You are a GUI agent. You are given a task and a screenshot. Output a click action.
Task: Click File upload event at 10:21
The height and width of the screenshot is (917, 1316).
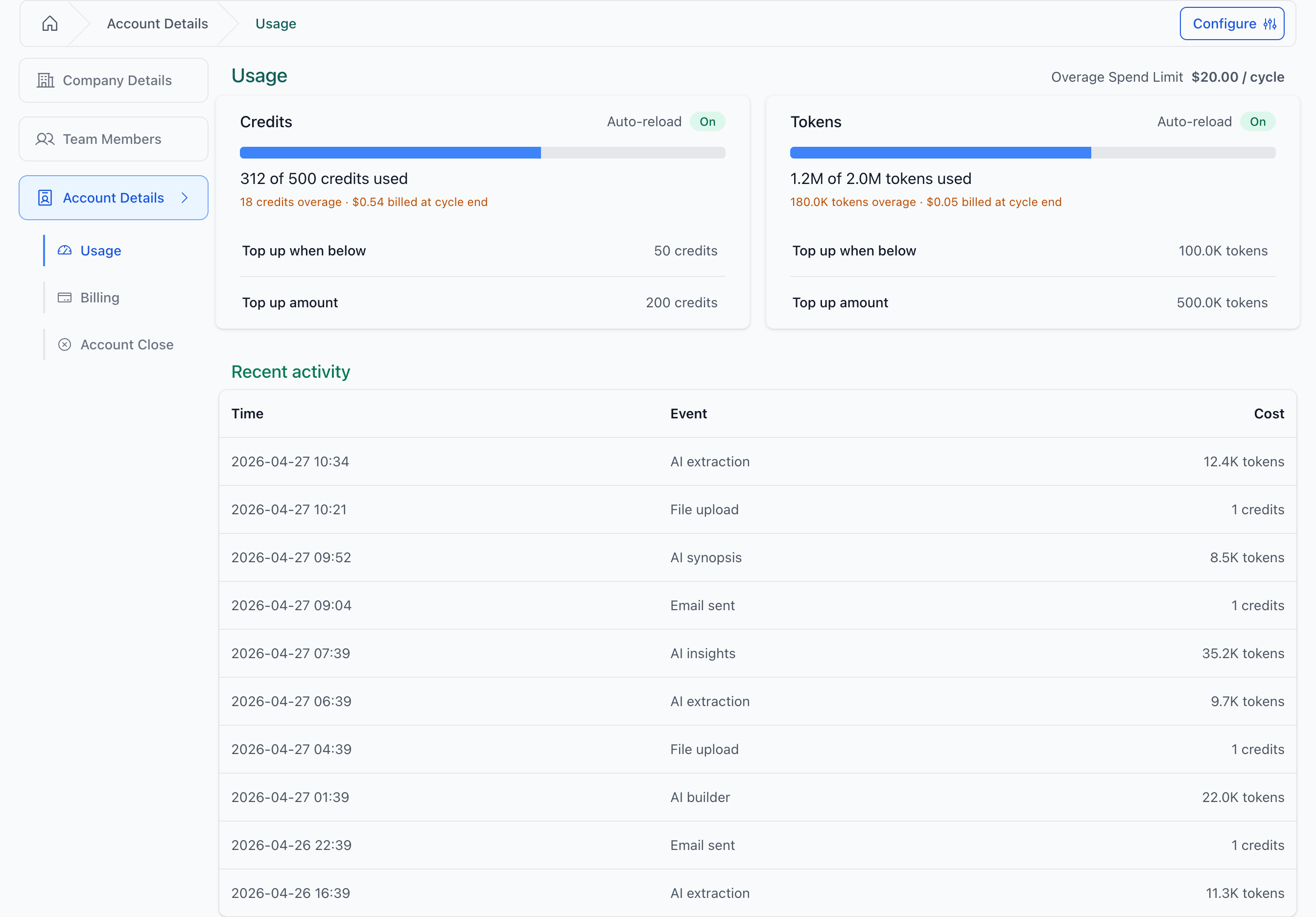(x=705, y=509)
